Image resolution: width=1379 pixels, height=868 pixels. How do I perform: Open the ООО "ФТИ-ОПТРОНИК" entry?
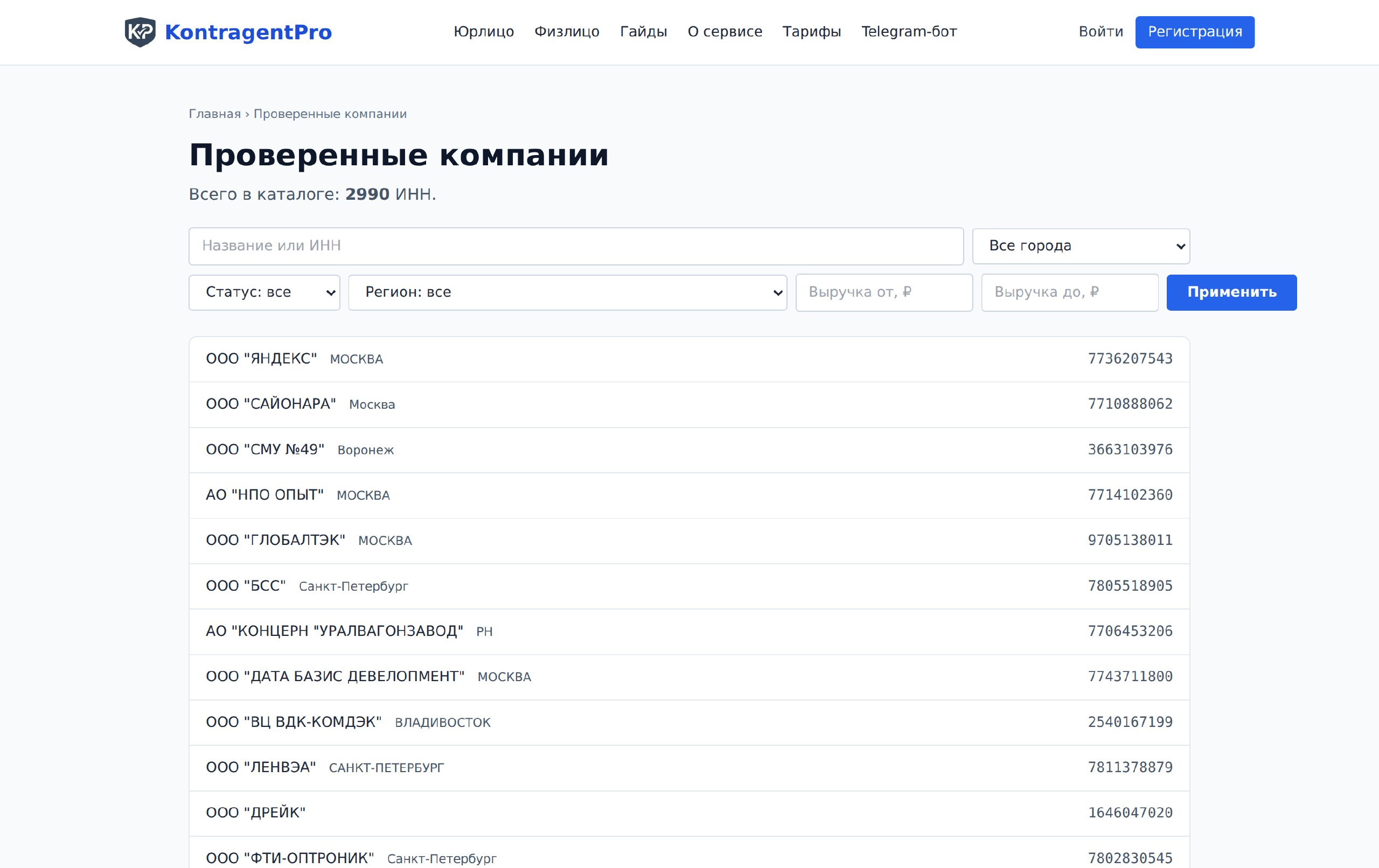click(689, 852)
